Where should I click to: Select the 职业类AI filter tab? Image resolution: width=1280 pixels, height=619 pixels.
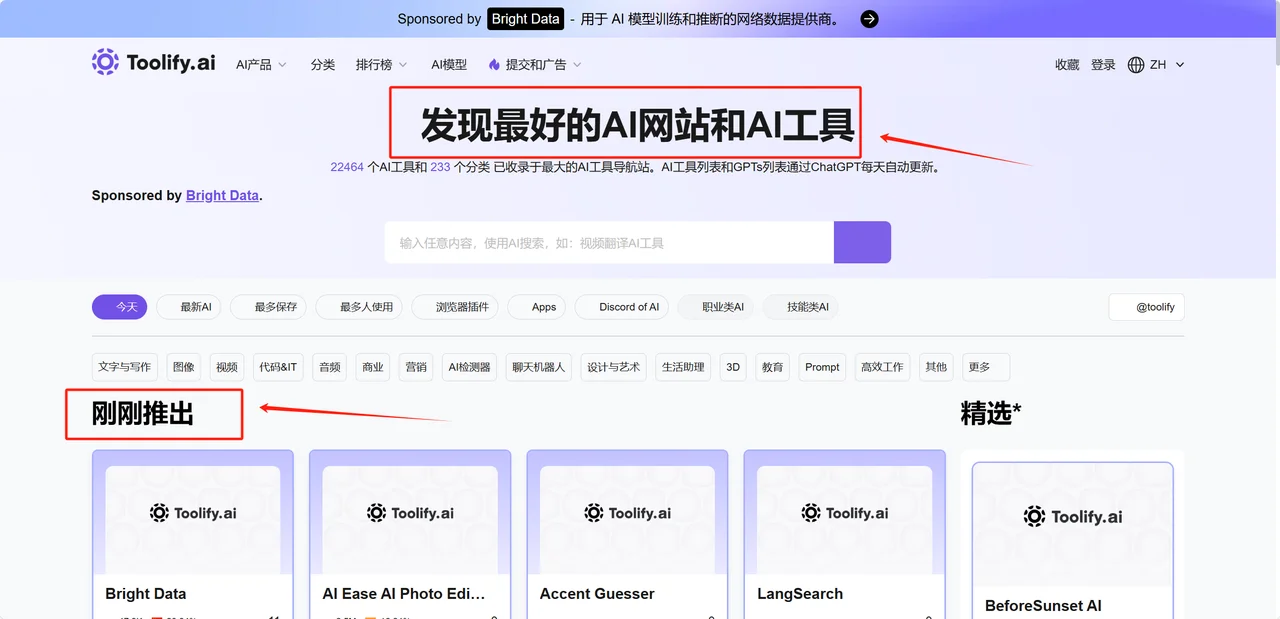[x=716, y=307]
